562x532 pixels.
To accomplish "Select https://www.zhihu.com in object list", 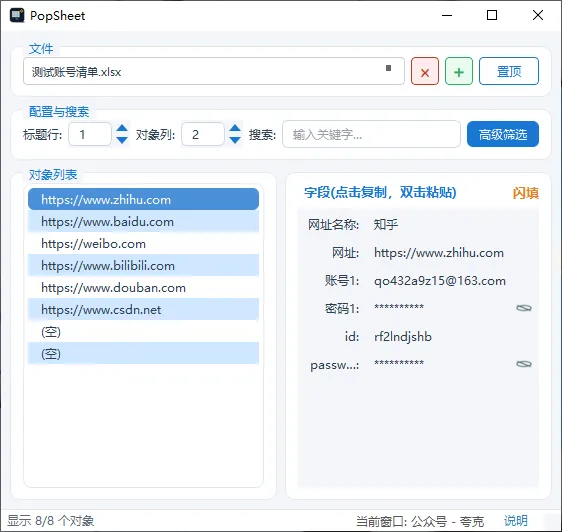I will (143, 199).
